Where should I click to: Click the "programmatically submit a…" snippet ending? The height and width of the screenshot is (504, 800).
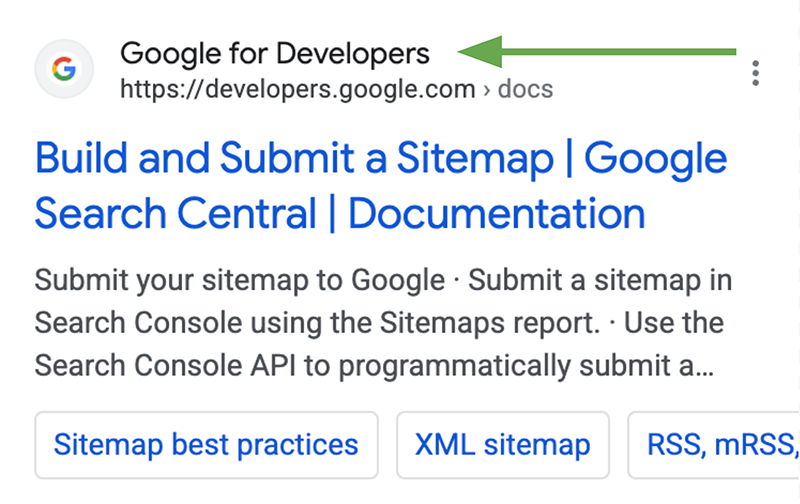point(558,366)
